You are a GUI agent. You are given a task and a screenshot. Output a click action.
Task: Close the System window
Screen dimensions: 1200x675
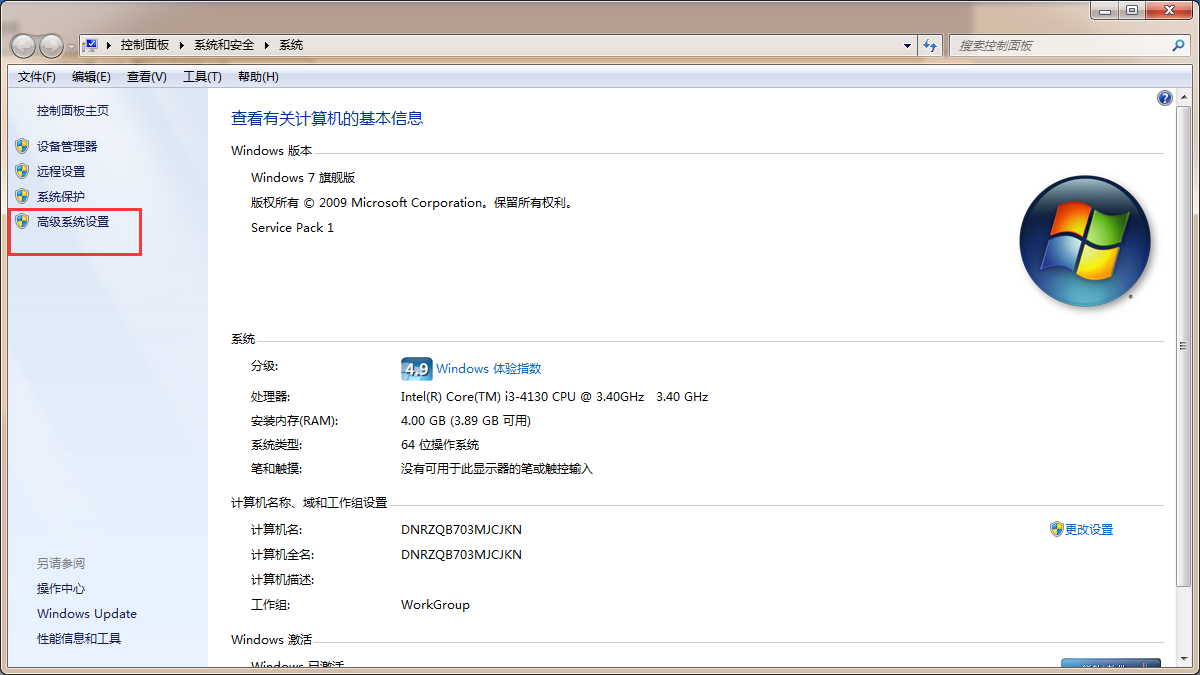click(x=1168, y=10)
